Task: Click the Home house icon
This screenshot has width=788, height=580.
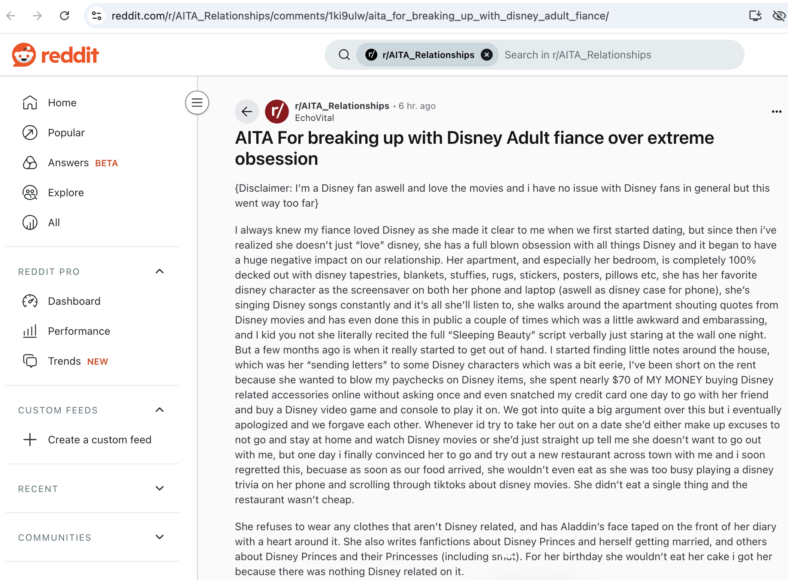Action: pyautogui.click(x=30, y=103)
